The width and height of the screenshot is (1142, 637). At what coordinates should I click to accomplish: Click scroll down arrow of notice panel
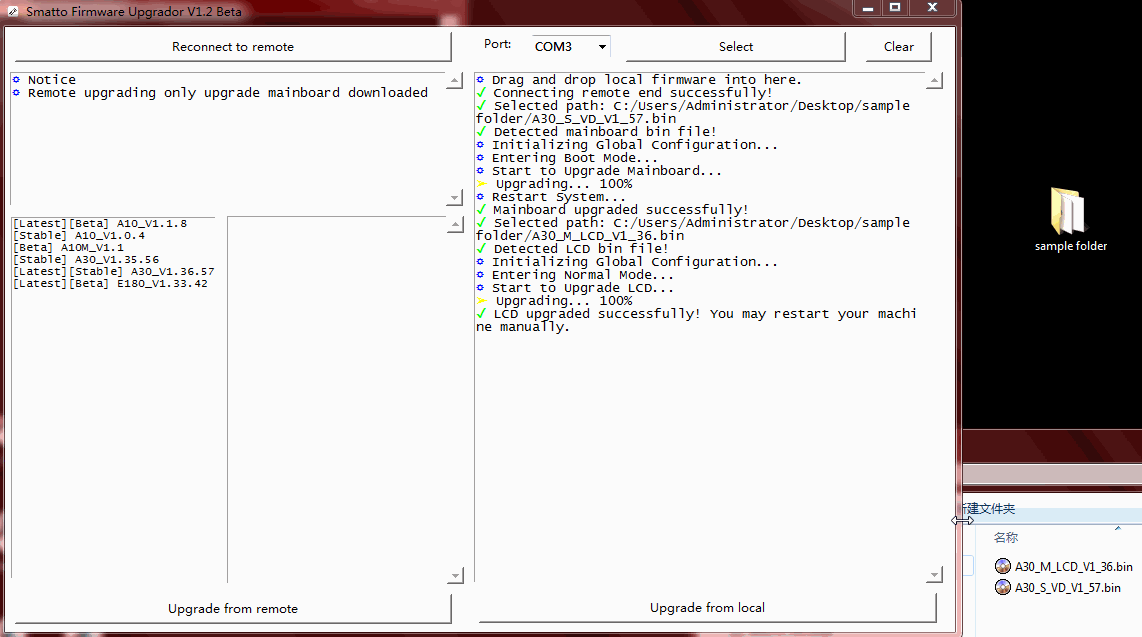[x=454, y=197]
